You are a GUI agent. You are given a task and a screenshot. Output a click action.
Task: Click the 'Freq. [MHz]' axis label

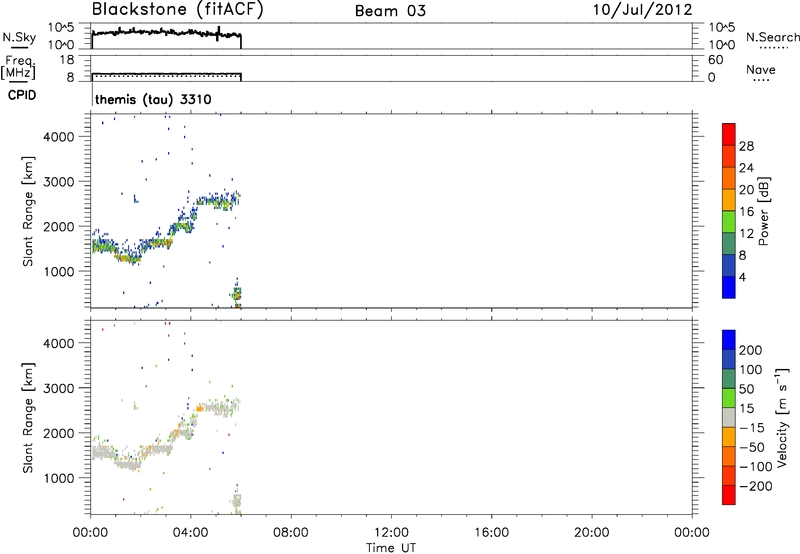pos(18,68)
